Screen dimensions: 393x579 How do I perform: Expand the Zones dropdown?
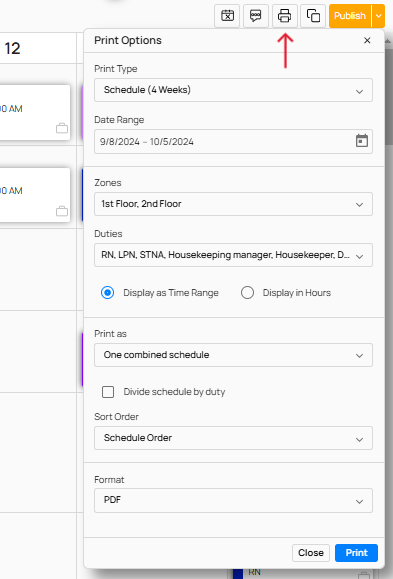tap(233, 204)
